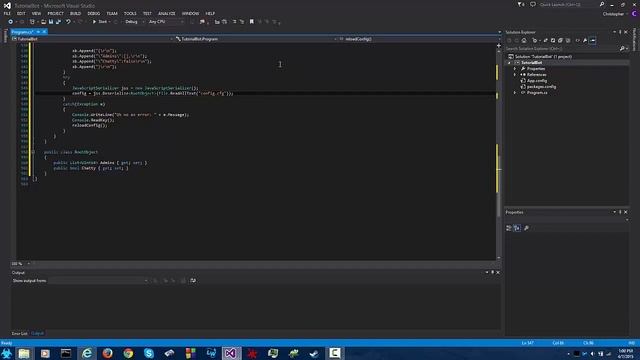Image resolution: width=640 pixels, height=360 pixels.
Task: Collapse the TutorialBot project node
Action: tap(509, 63)
